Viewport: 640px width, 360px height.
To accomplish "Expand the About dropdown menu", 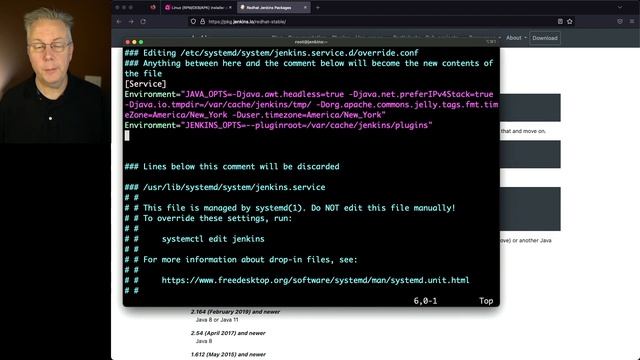I will pos(516,38).
